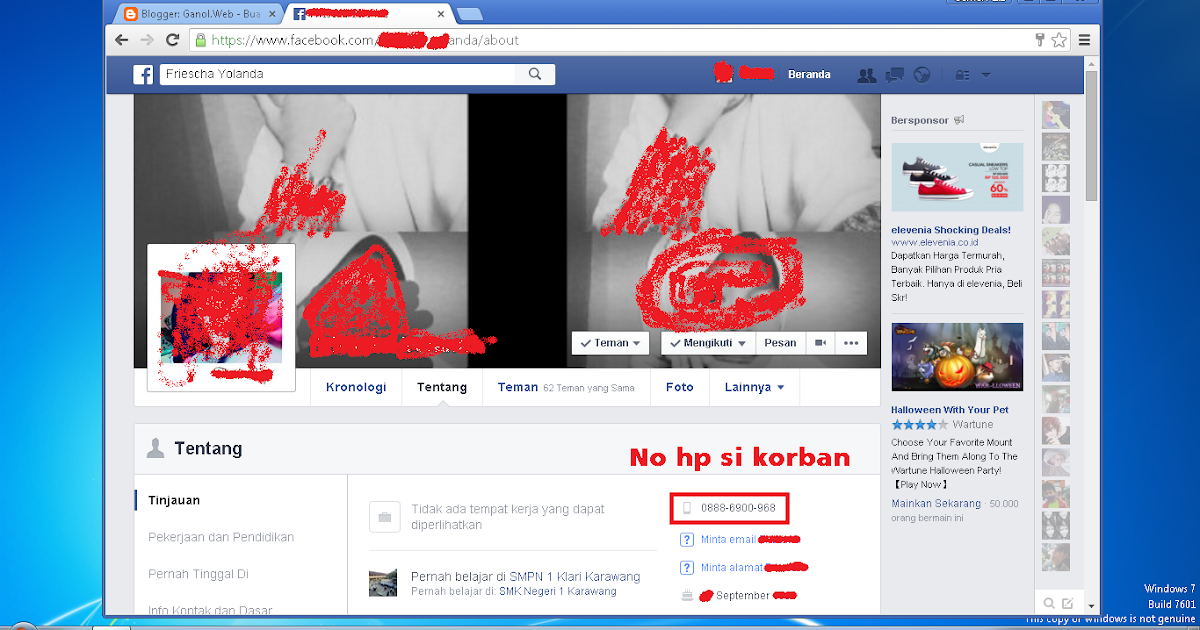Click the phone icon beside 0888-6900-968
Image resolution: width=1200 pixels, height=630 pixels.
tap(686, 508)
